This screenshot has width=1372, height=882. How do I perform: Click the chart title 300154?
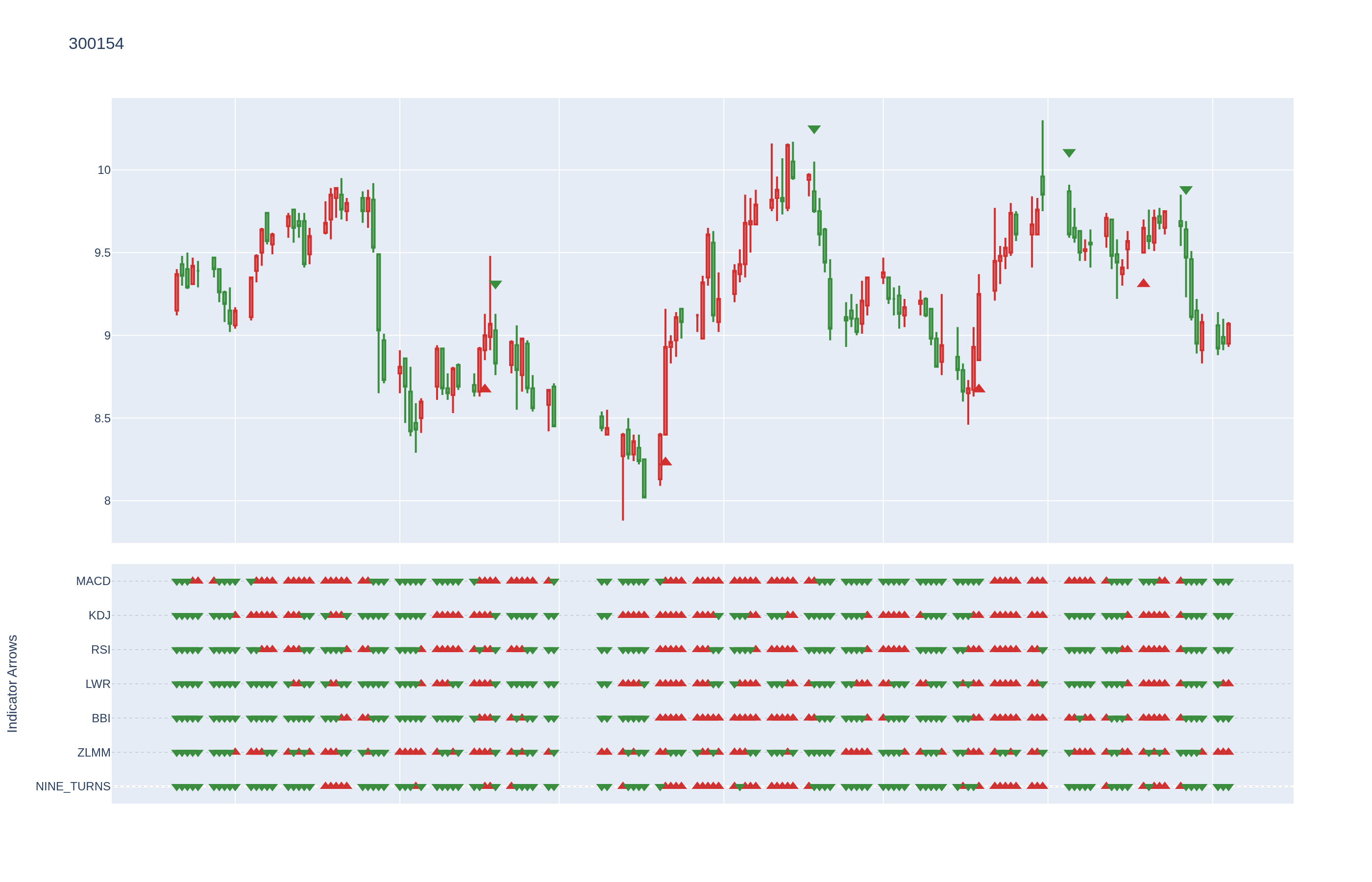[x=96, y=44]
